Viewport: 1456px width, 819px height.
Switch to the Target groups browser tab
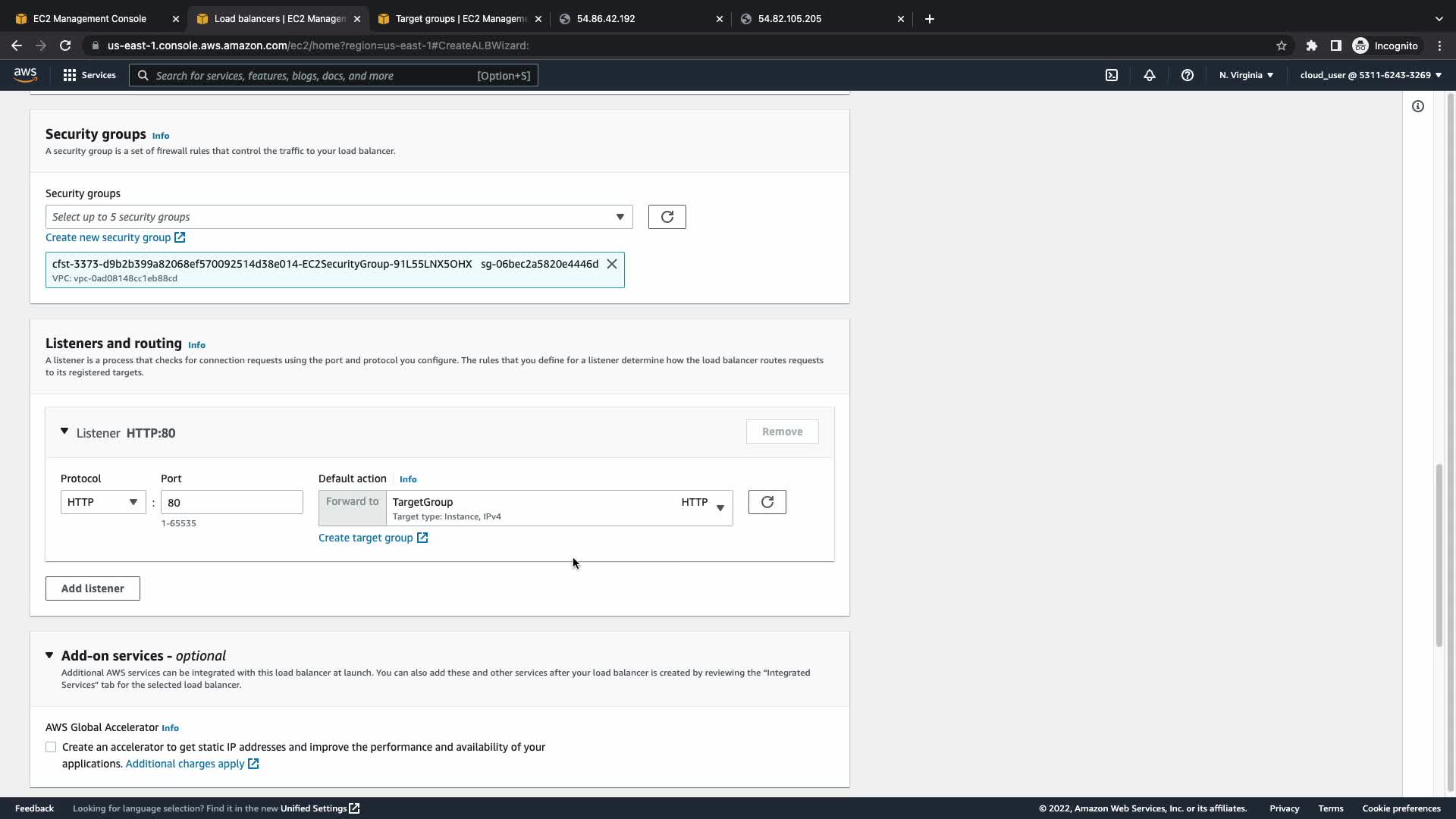pyautogui.click(x=460, y=18)
